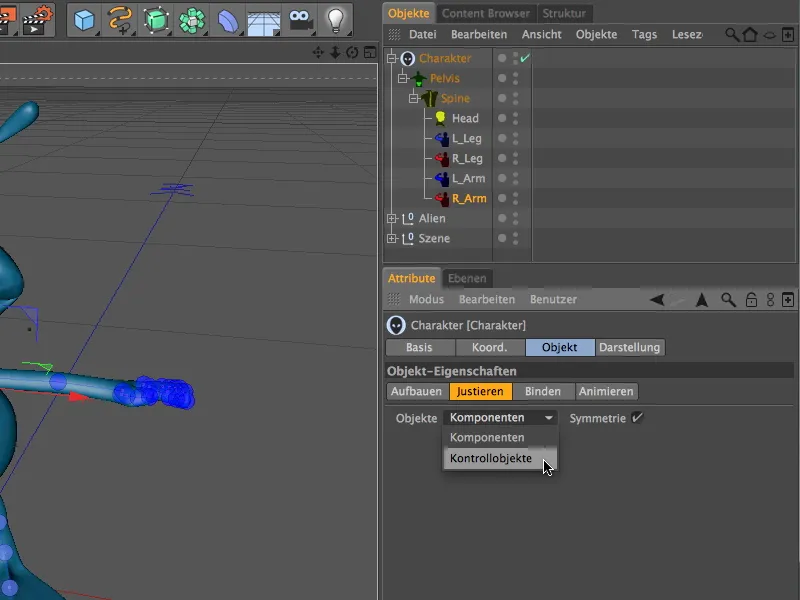
Task: Select the Spine component in tree
Action: 455,98
